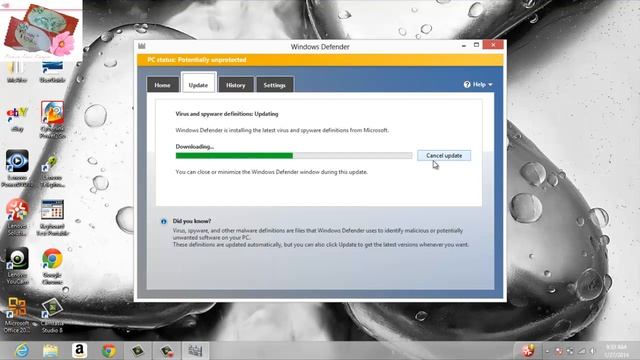Open Internet Explorer from the taskbar
This screenshot has width=640, height=360.
[21, 351]
